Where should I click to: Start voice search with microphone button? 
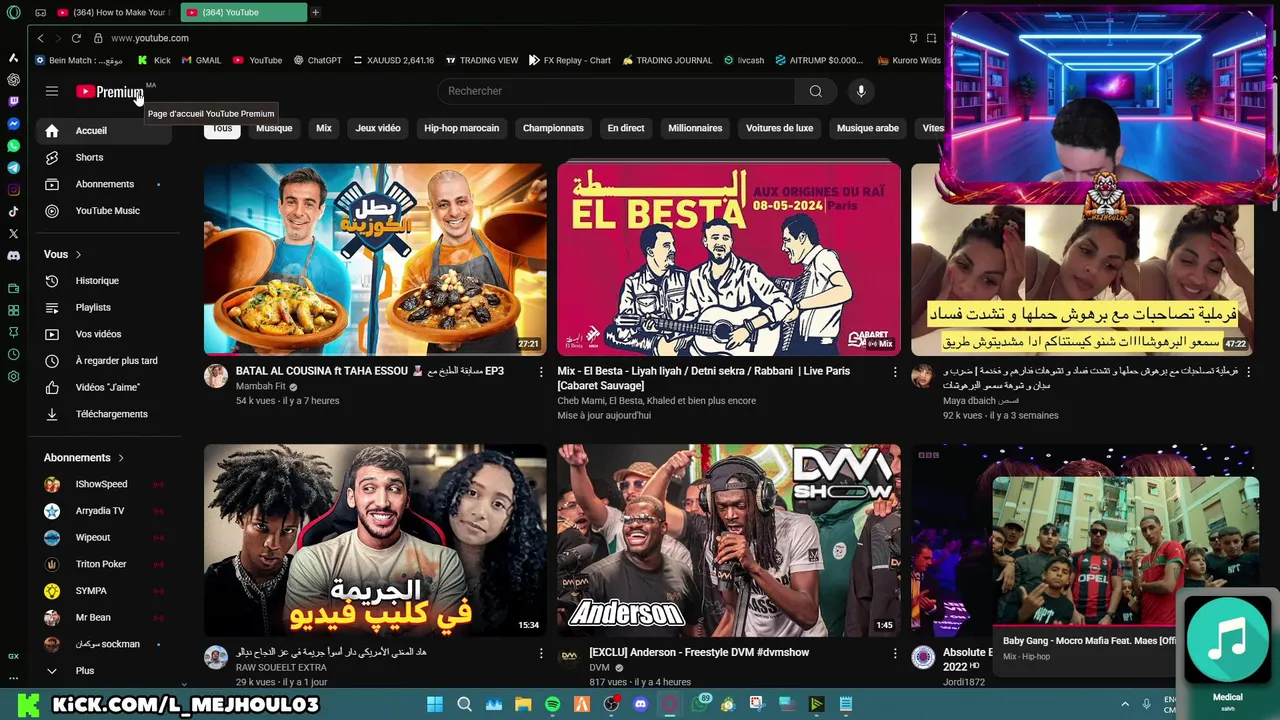[861, 91]
